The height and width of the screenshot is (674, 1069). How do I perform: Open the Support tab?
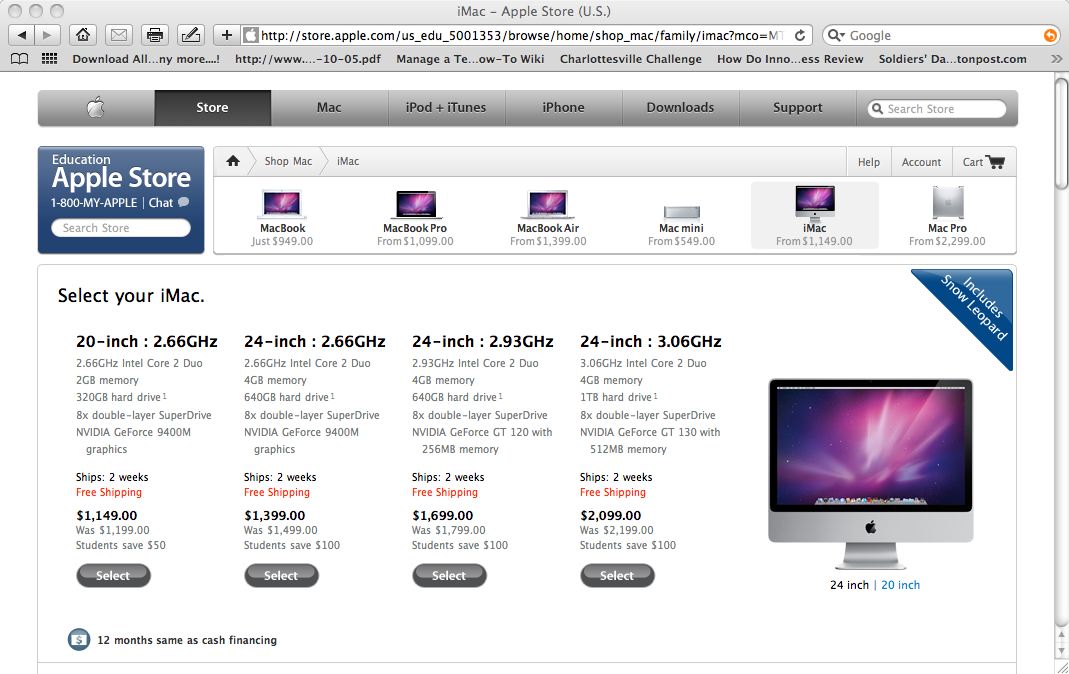798,108
